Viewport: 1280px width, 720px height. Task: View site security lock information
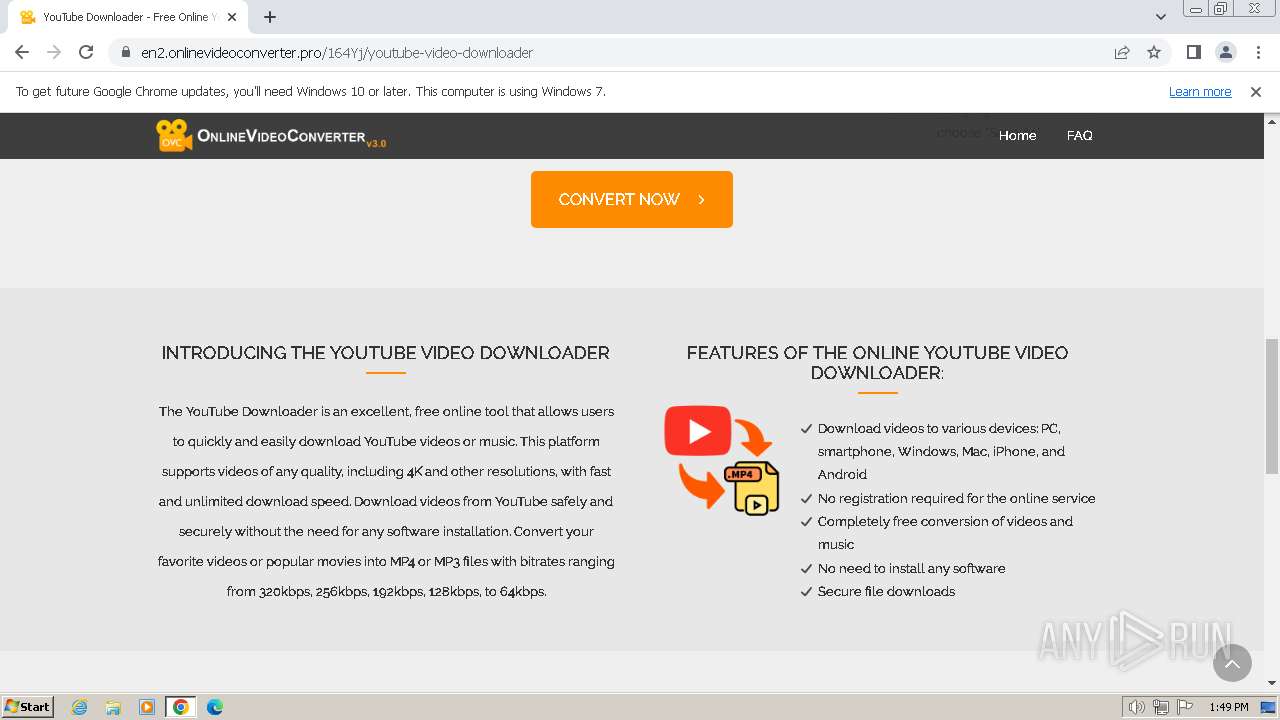(x=126, y=53)
